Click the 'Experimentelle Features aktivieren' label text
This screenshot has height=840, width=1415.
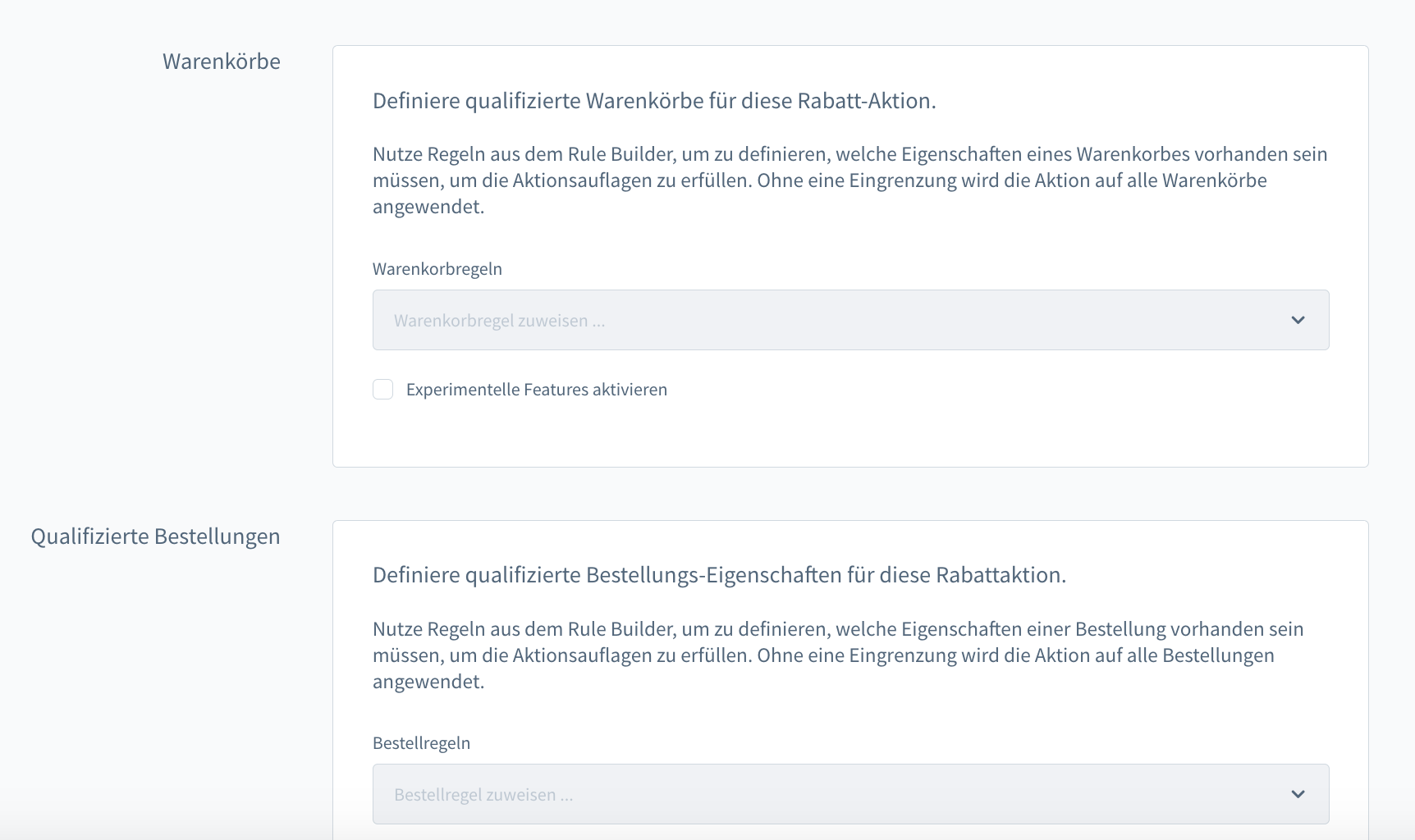pos(536,390)
